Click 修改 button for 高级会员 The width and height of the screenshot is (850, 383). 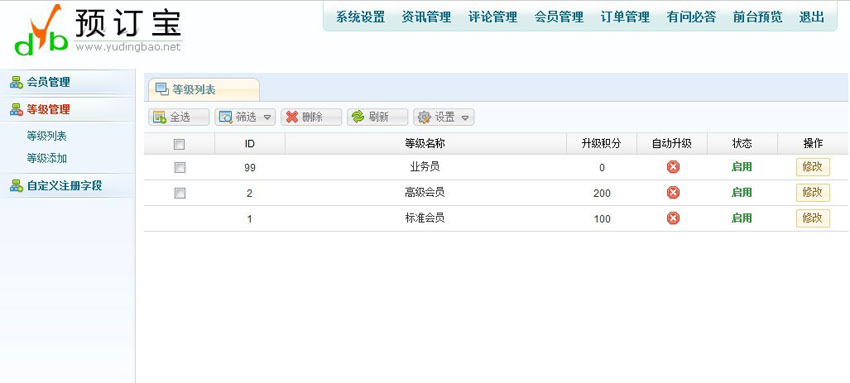813,192
